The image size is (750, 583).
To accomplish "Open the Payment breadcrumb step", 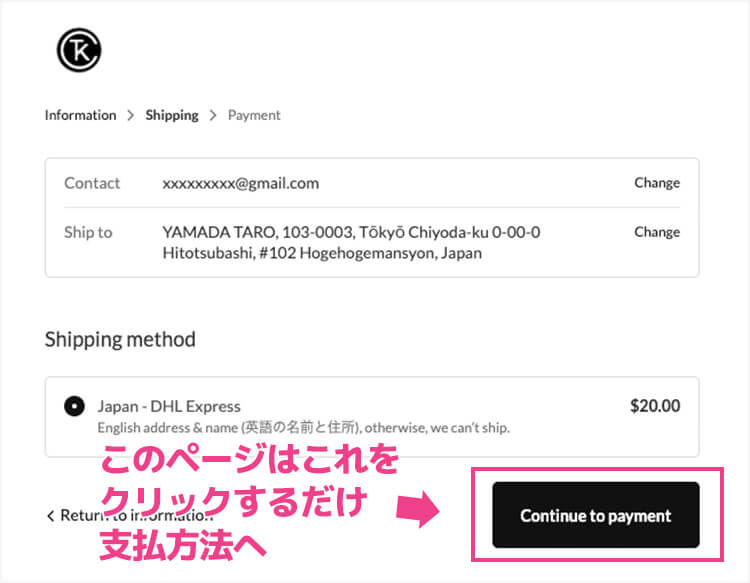I will point(254,115).
